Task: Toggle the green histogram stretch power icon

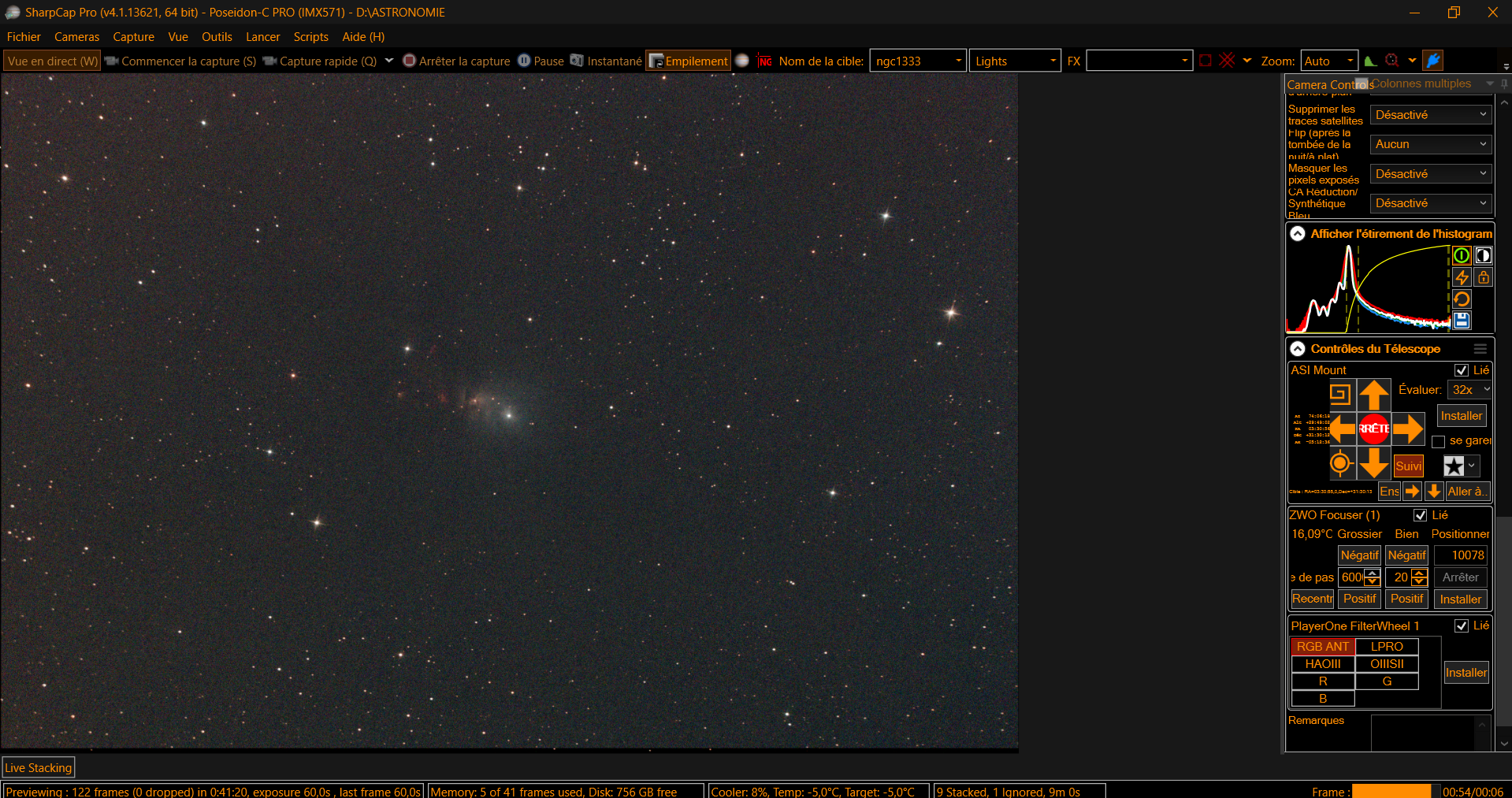Action: click(x=1462, y=255)
